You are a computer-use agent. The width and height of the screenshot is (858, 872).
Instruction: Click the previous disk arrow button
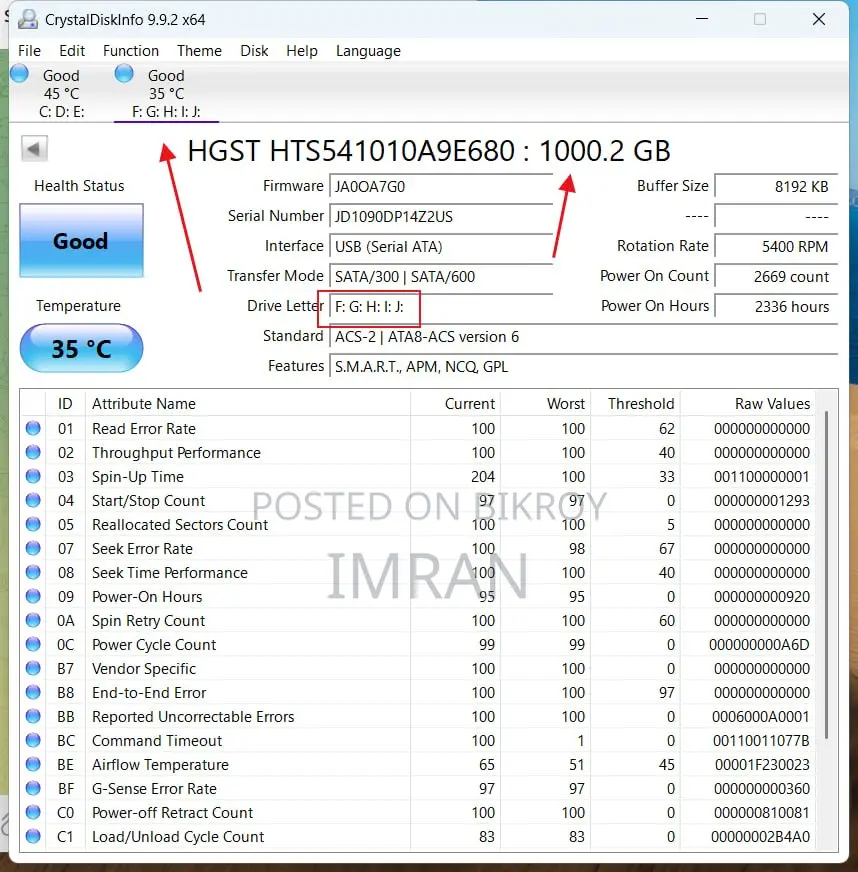34,148
